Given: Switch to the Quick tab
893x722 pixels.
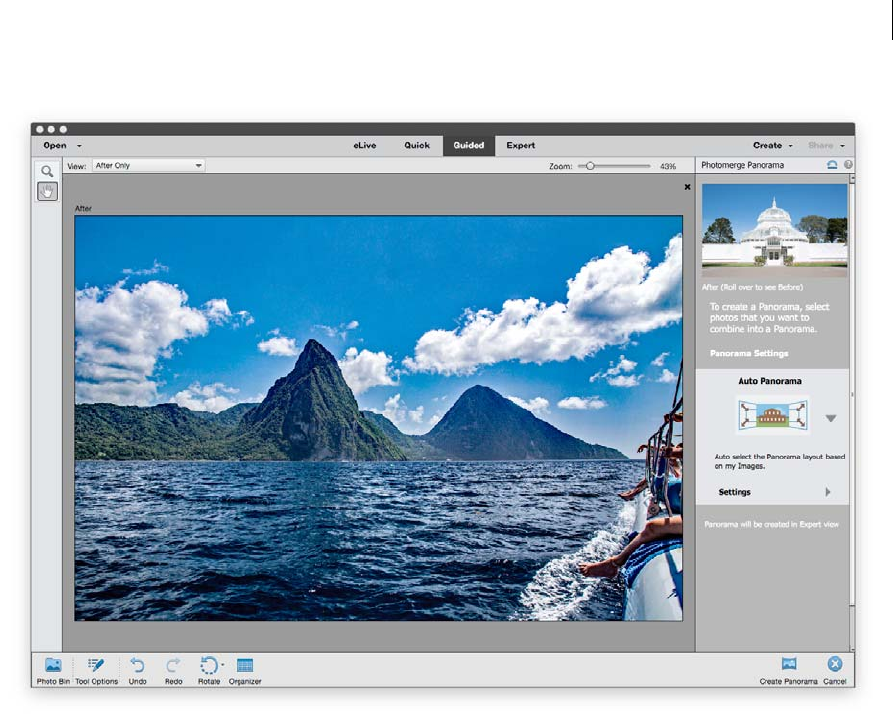Looking at the screenshot, I should point(417,146).
